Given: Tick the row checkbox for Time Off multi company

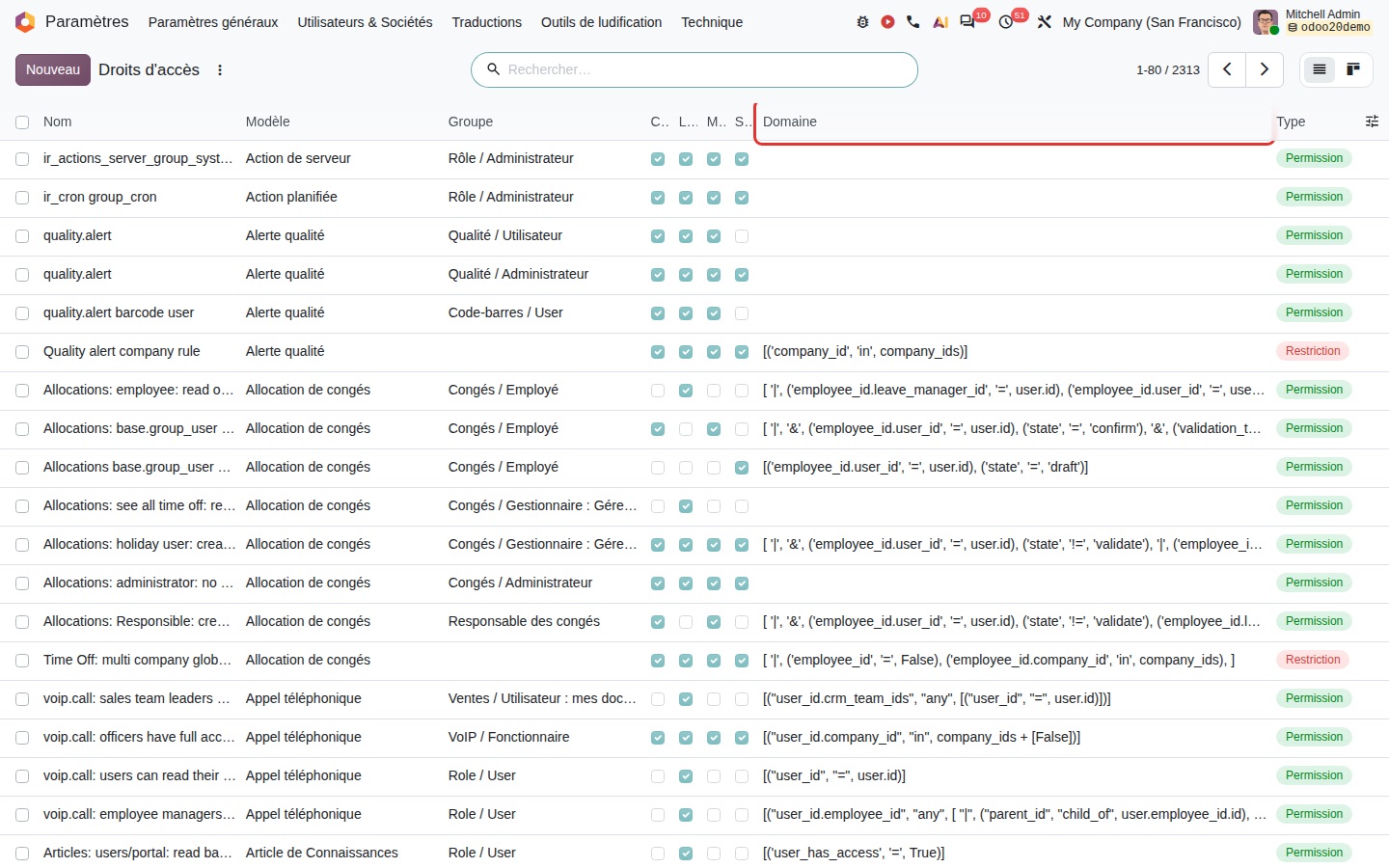Looking at the screenshot, I should pyautogui.click(x=22, y=661).
